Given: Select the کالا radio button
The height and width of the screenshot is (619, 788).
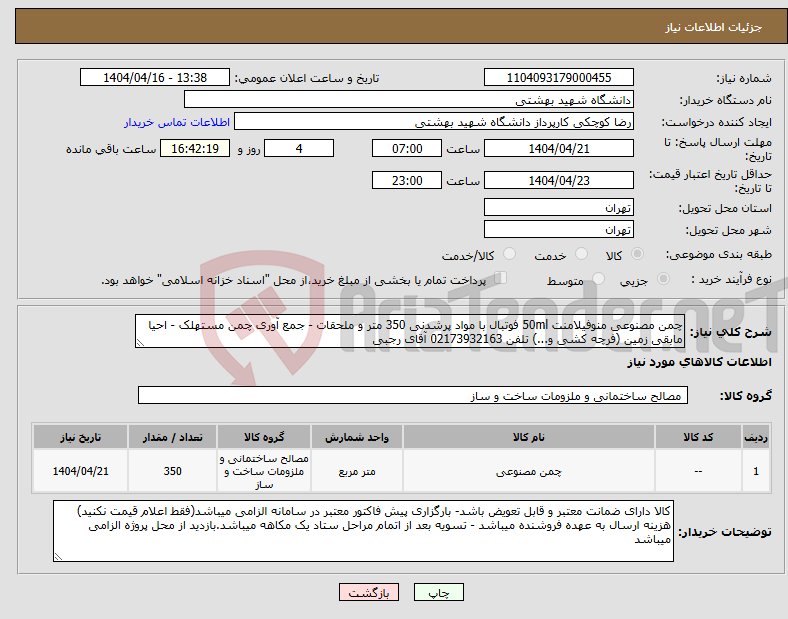Looking at the screenshot, I should coord(637,254).
